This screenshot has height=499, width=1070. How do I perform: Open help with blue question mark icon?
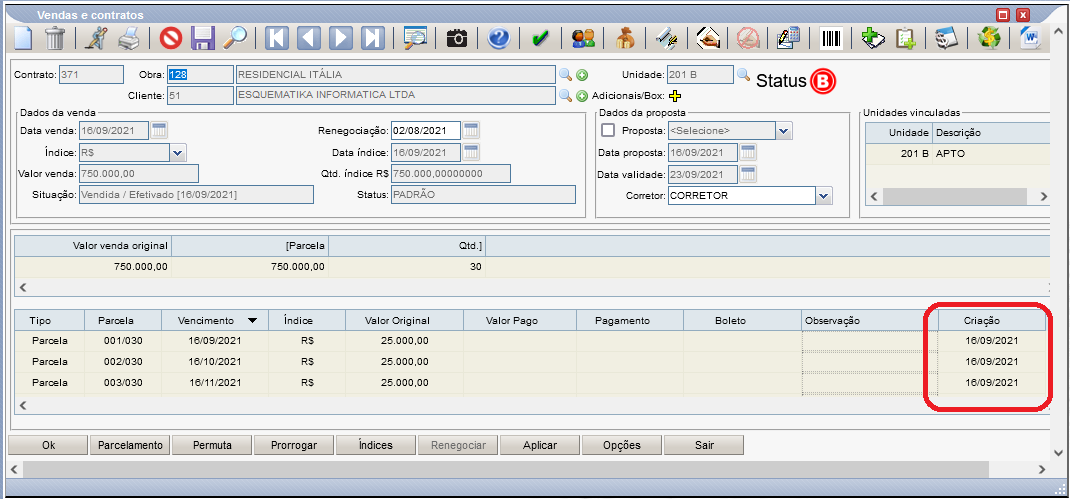click(x=499, y=38)
